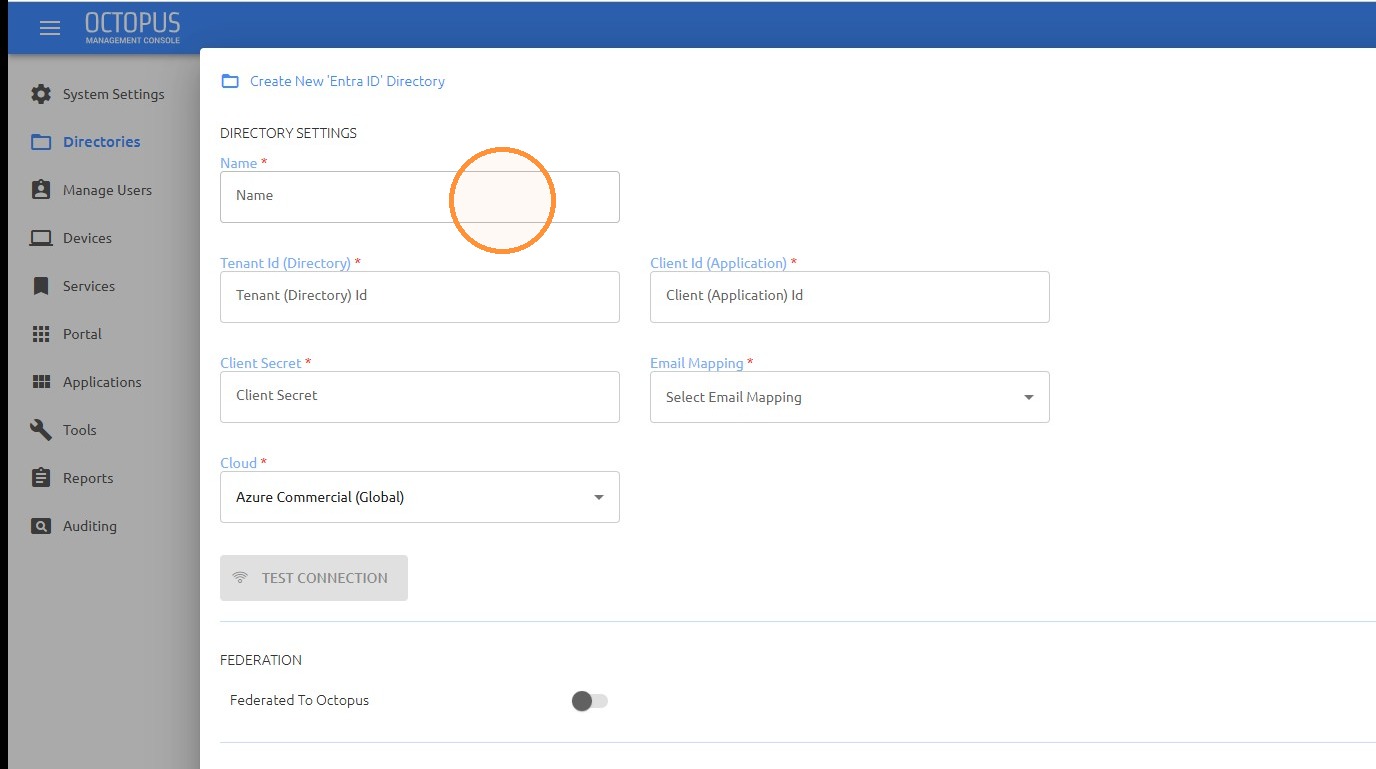The height and width of the screenshot is (769, 1376).
Task: Click the Devices laptop icon
Action: (x=41, y=238)
